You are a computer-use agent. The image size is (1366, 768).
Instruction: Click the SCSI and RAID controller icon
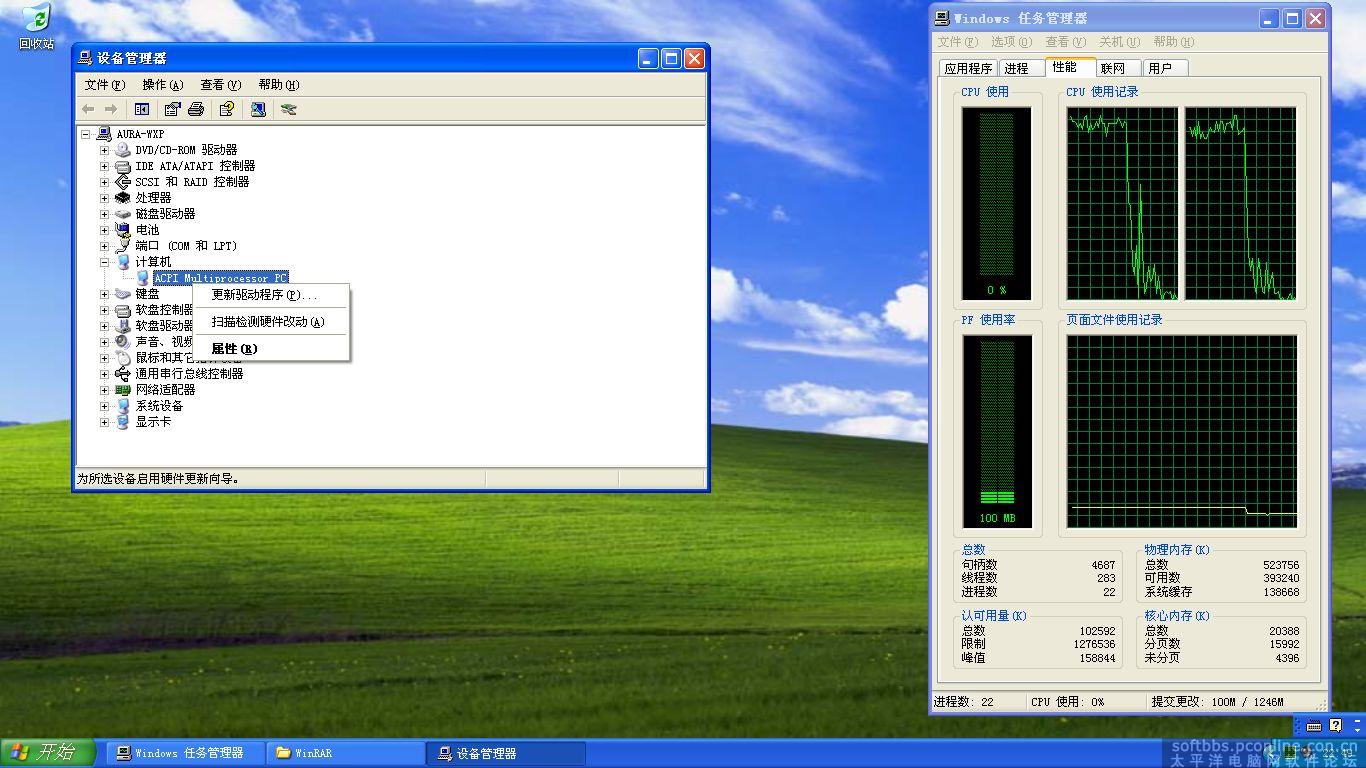pos(123,182)
